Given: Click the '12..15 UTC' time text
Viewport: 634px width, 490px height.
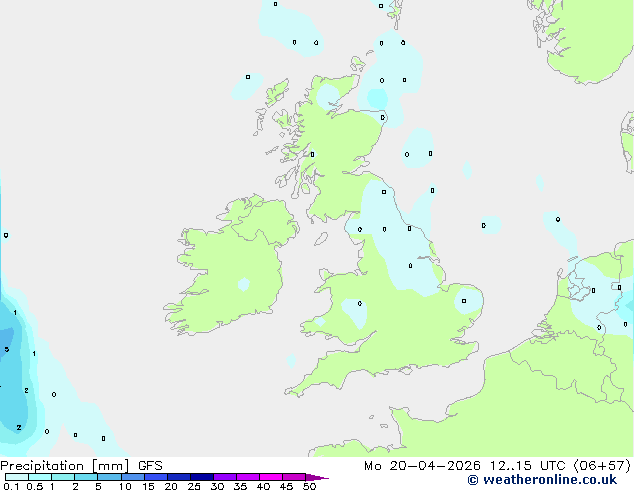Looking at the screenshot, I should pyautogui.click(x=527, y=466).
